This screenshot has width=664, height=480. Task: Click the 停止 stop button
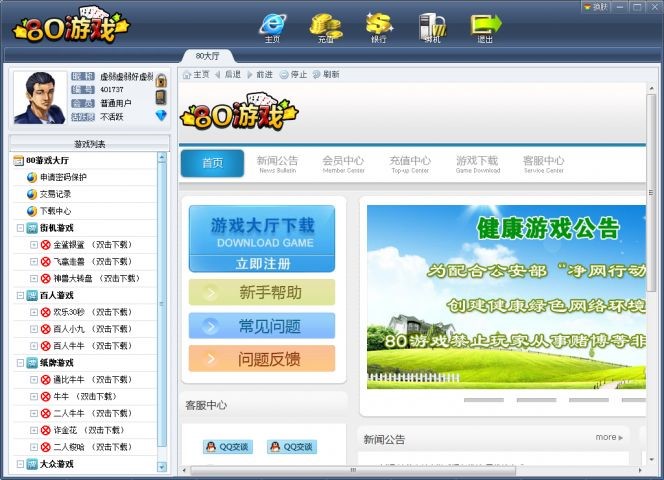293,75
